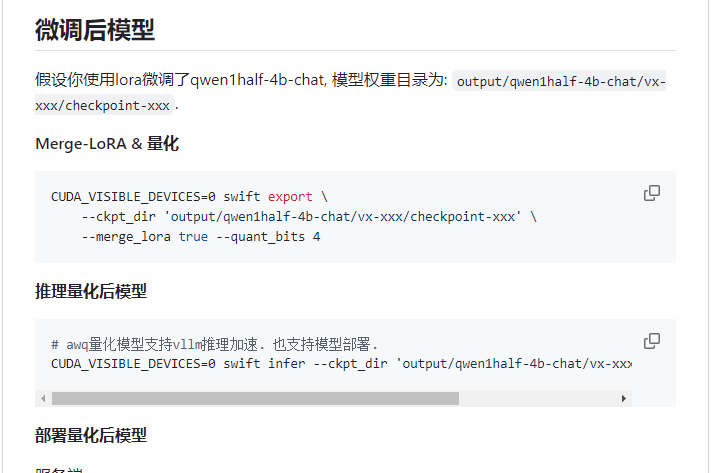This screenshot has height=473, width=712.
Task: Click the 微调后模型 heading
Action: coord(95,30)
